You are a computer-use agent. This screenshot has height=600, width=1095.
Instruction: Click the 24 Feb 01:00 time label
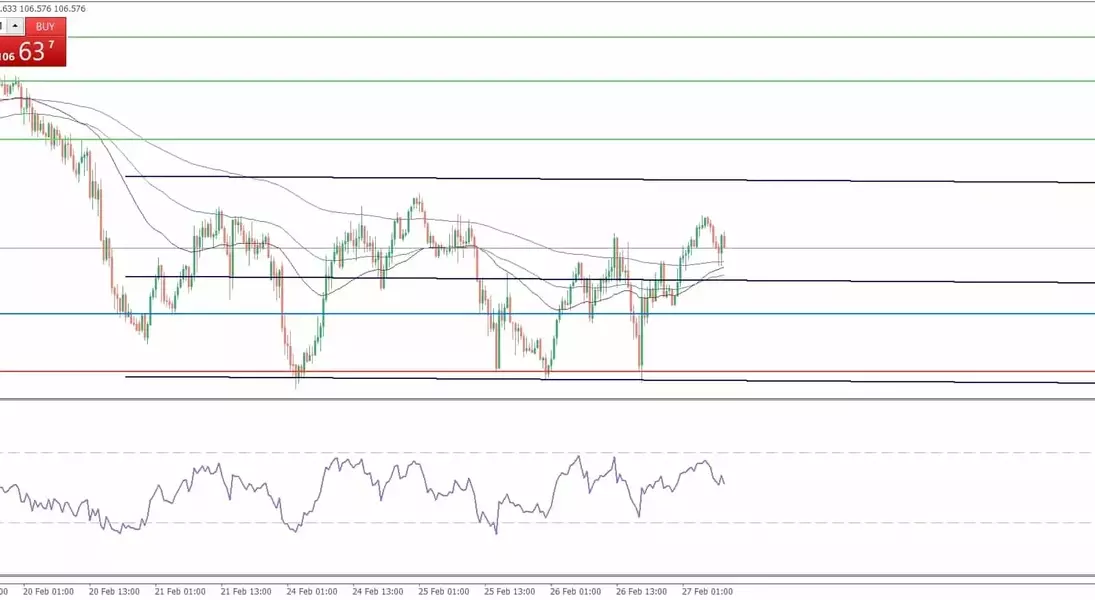(x=311, y=591)
